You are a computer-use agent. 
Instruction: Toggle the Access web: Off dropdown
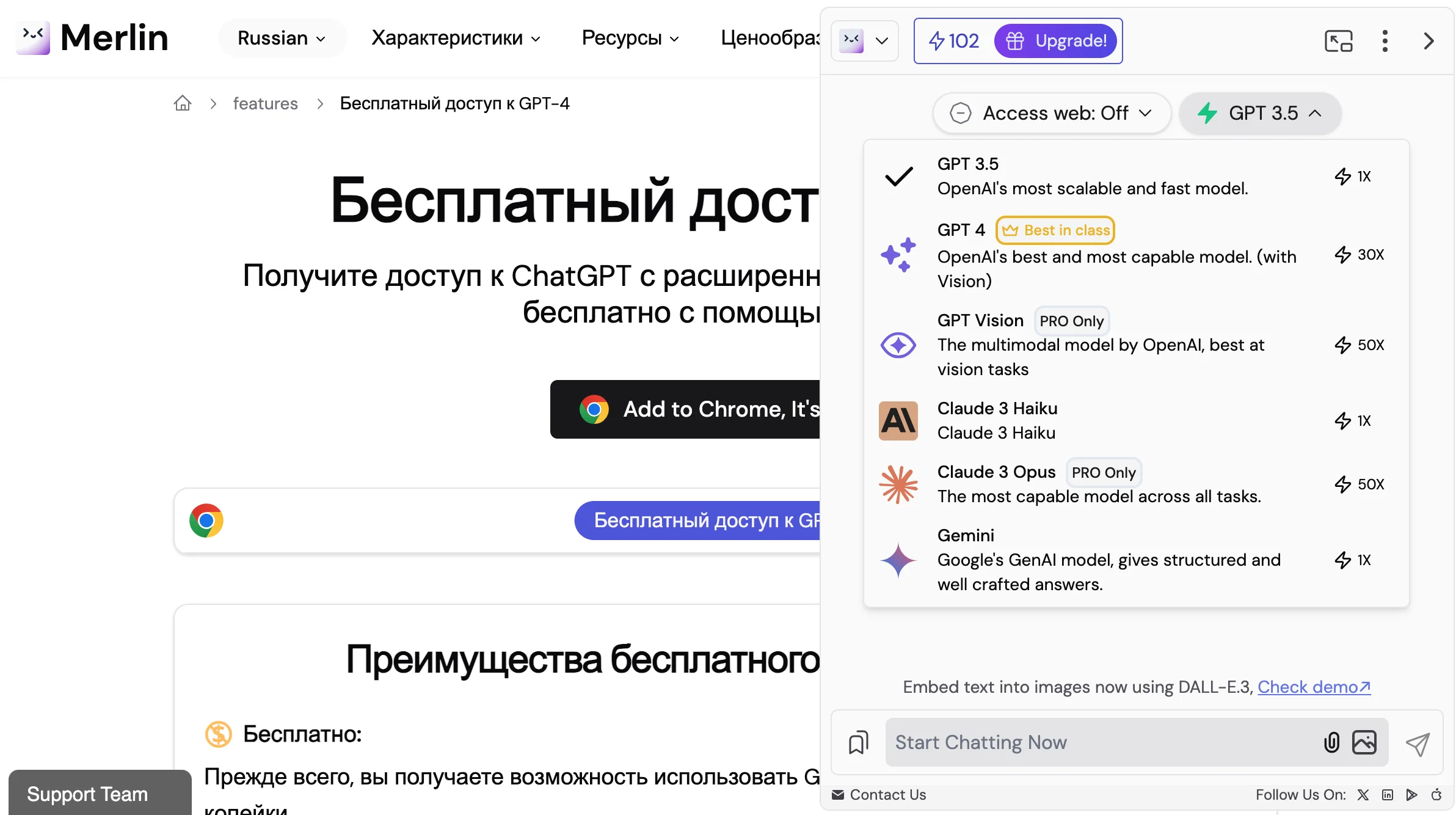click(x=1052, y=113)
